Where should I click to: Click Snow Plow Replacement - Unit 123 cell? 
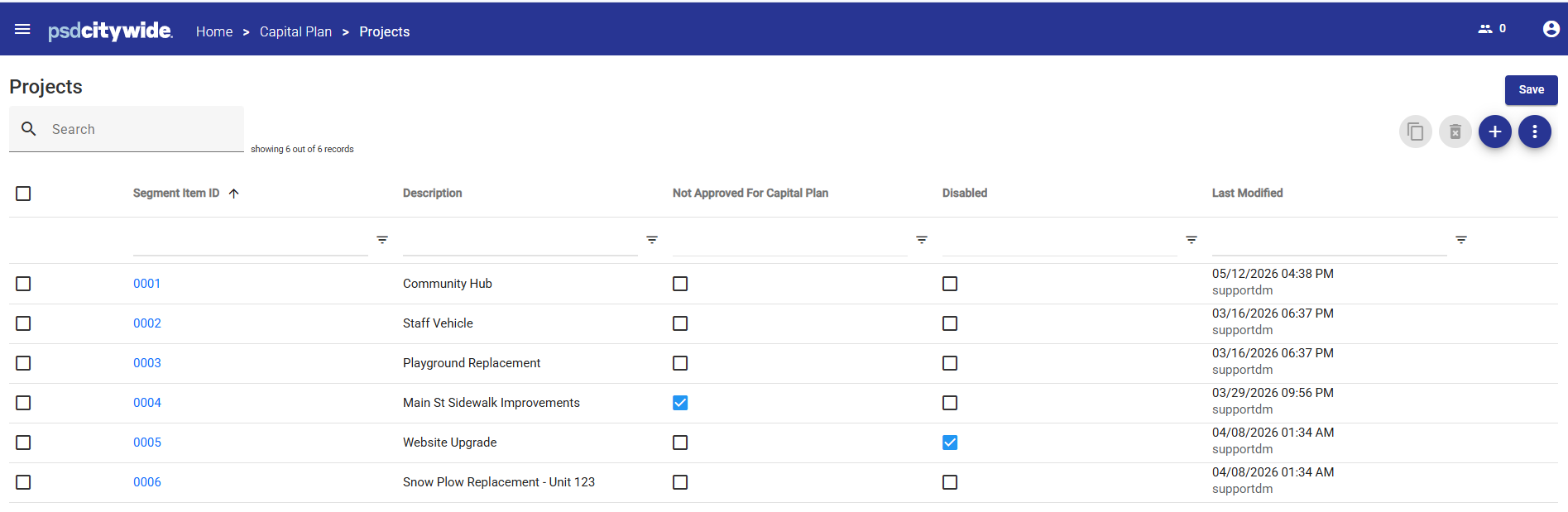499,482
